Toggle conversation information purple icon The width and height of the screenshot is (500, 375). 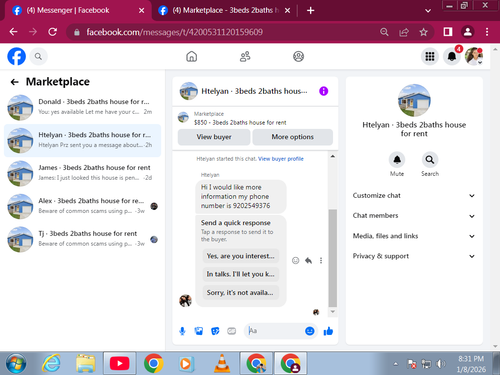tap(323, 91)
